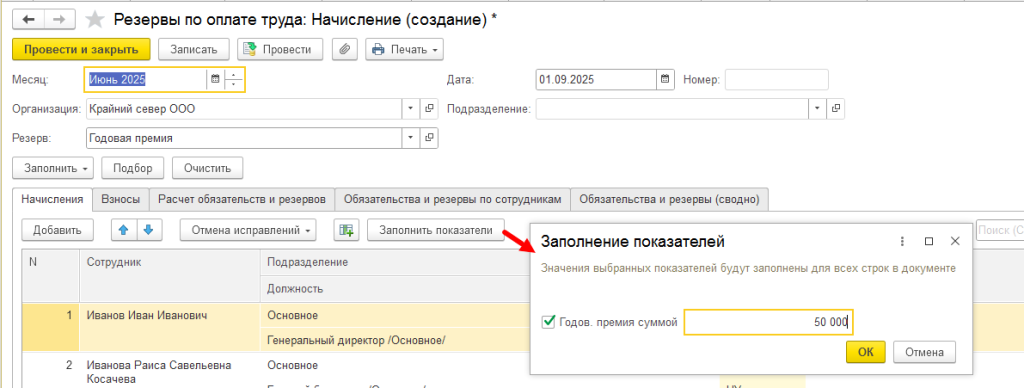Screen dimensions: 1024x388
Task: Change the month with the Месяц stepper
Action: [x=234, y=80]
